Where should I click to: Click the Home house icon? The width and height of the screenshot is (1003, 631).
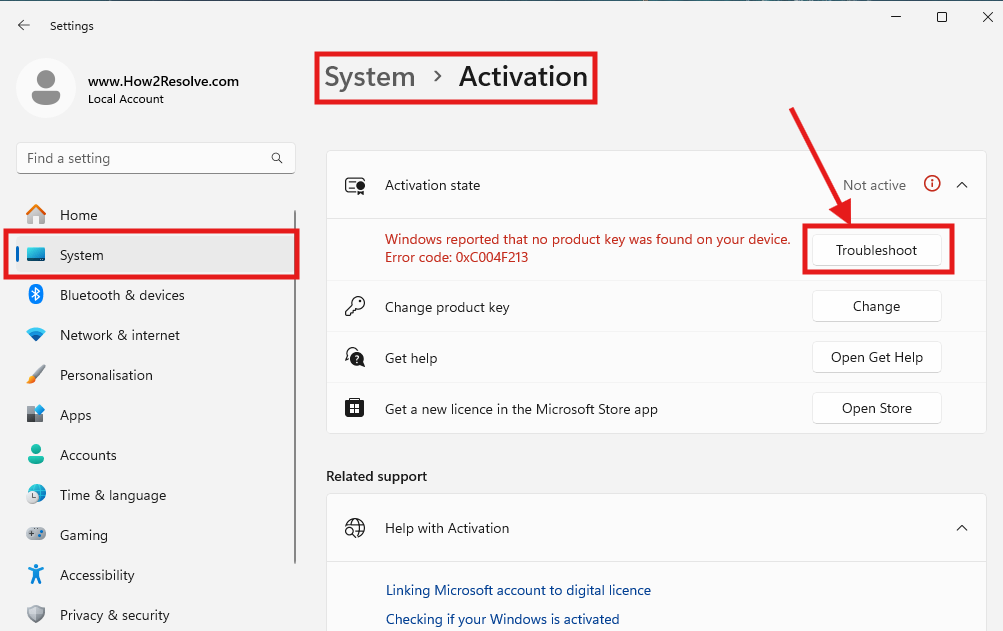pos(36,214)
